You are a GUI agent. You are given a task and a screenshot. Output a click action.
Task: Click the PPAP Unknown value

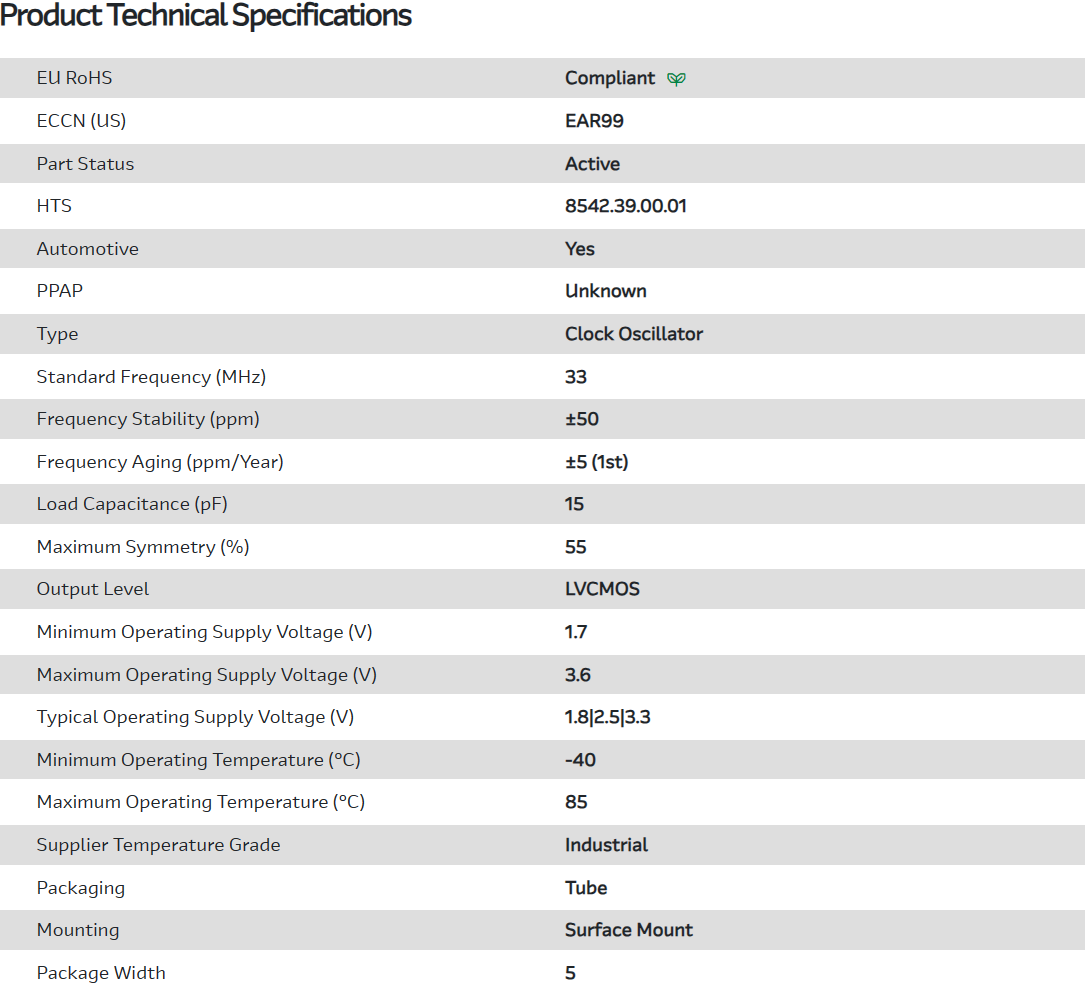pos(605,291)
